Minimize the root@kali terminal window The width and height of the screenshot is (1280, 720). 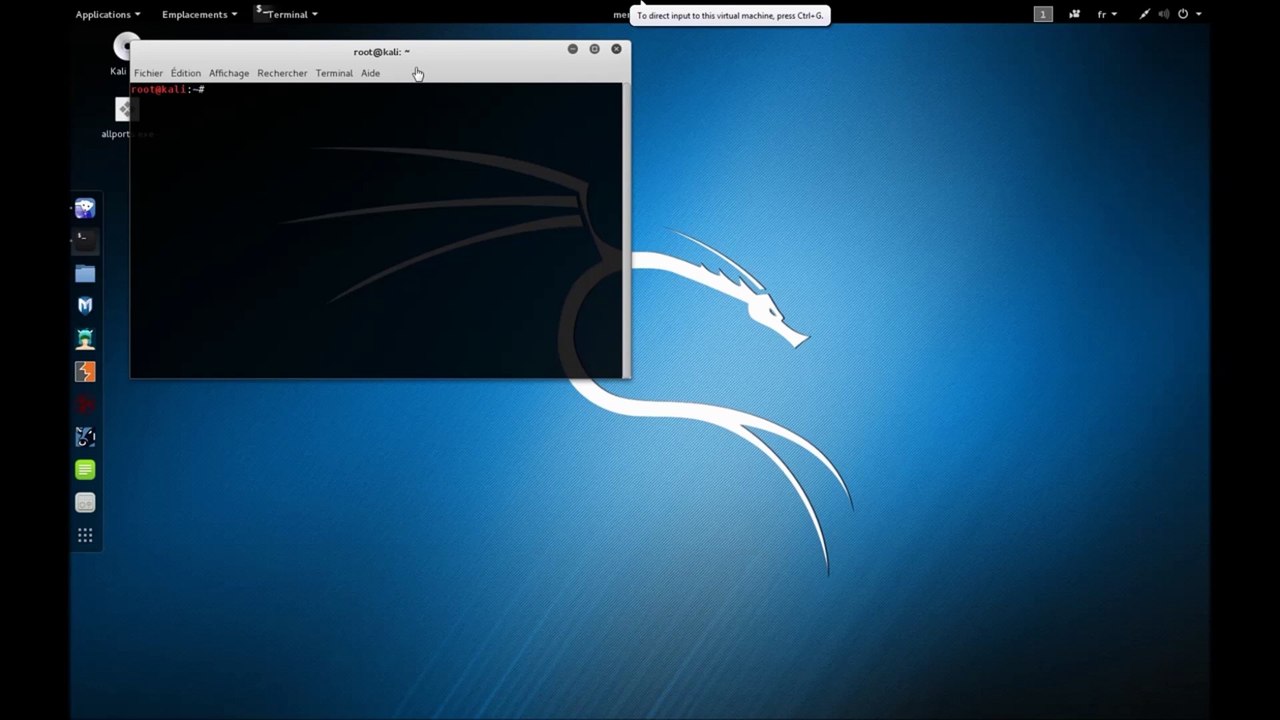point(572,49)
